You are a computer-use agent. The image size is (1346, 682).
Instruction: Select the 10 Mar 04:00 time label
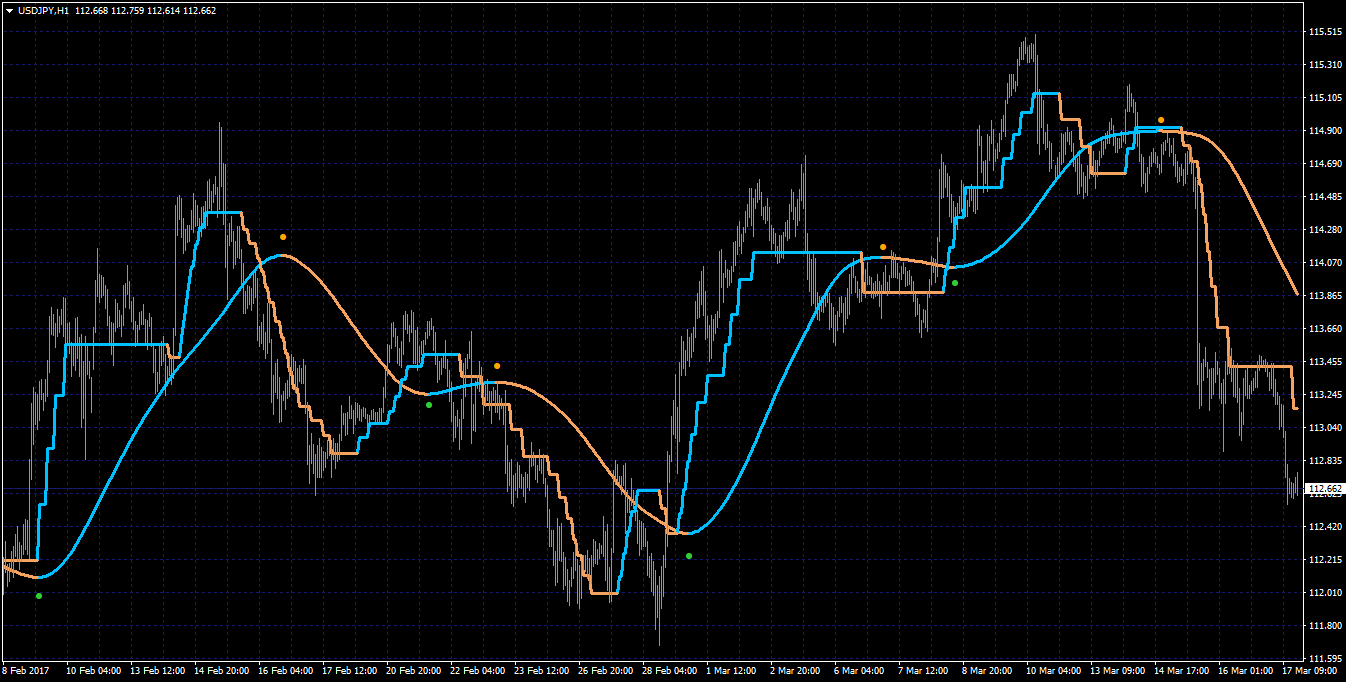[x=1054, y=671]
